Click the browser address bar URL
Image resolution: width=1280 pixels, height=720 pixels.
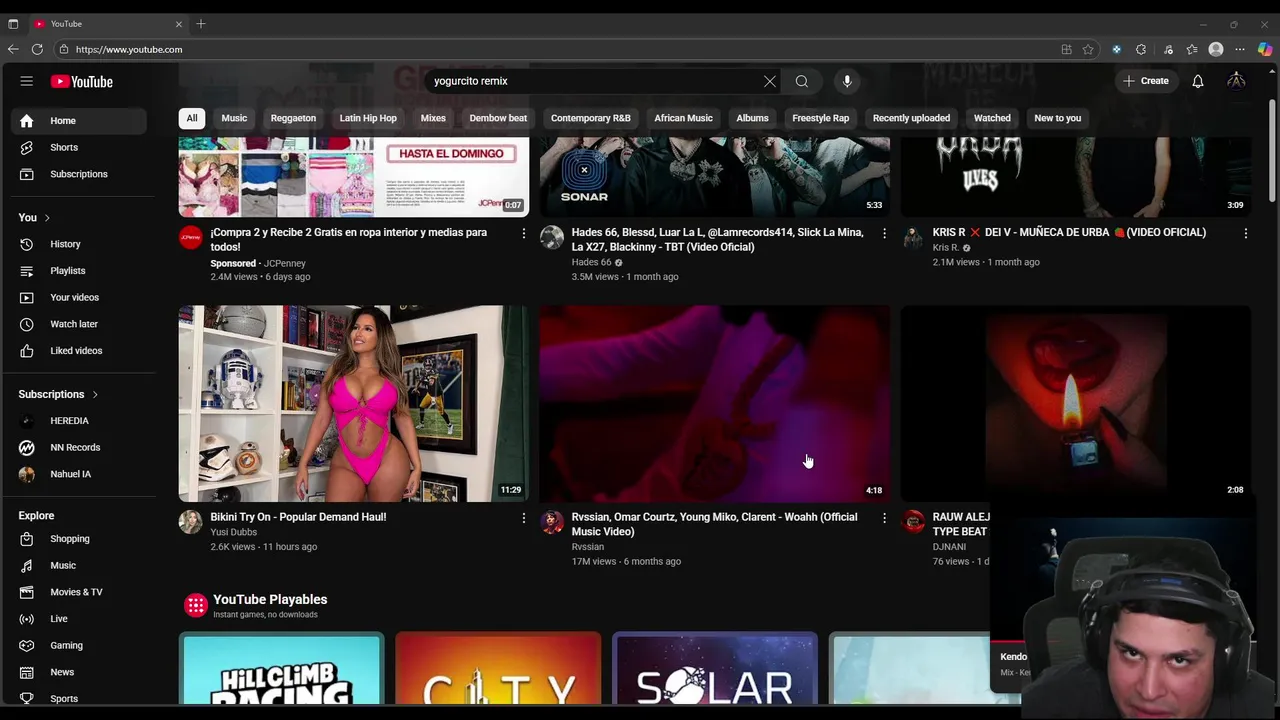[x=129, y=49]
